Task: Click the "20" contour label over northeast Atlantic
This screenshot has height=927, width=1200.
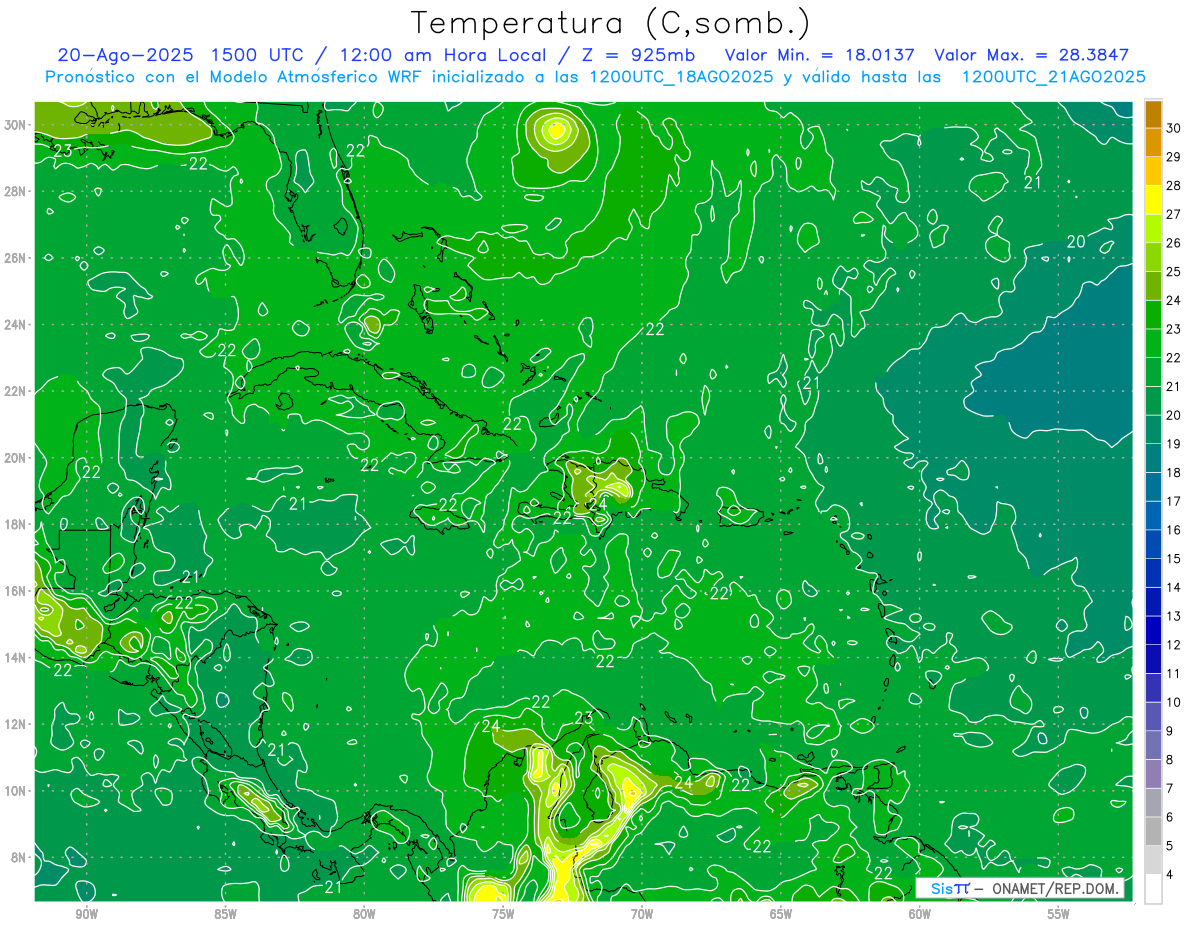Action: tap(1076, 242)
